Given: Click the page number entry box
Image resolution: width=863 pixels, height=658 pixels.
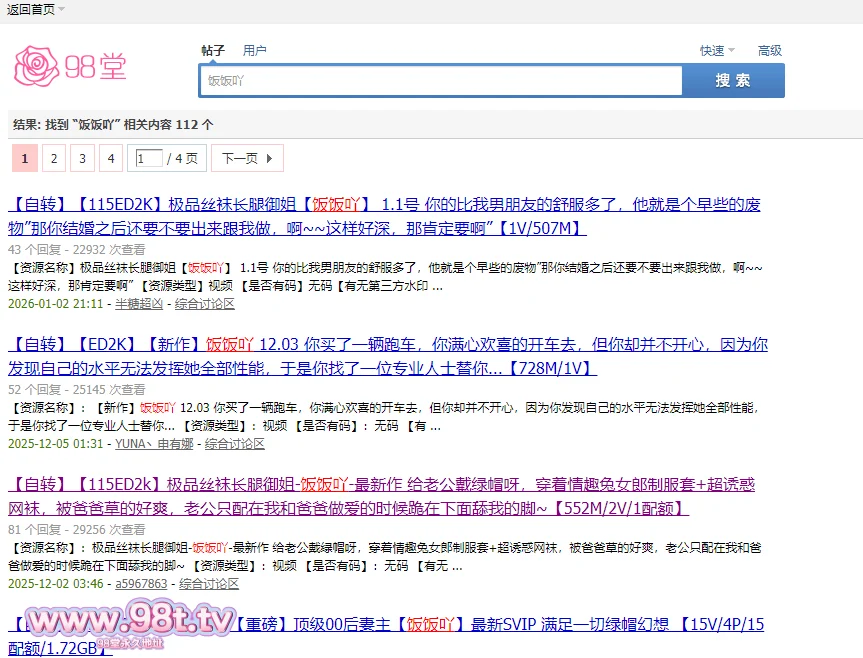Looking at the screenshot, I should tap(149, 158).
